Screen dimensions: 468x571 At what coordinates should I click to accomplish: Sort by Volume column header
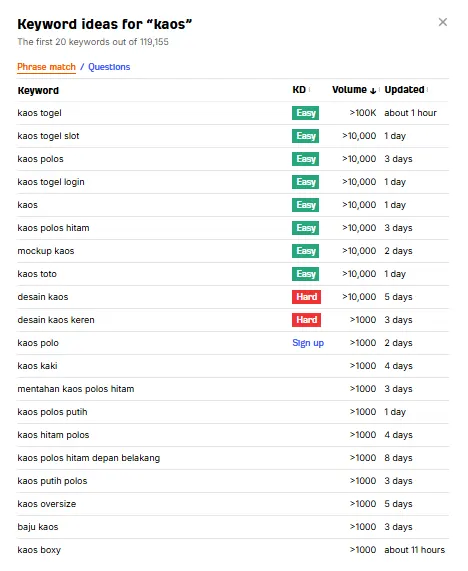point(354,90)
